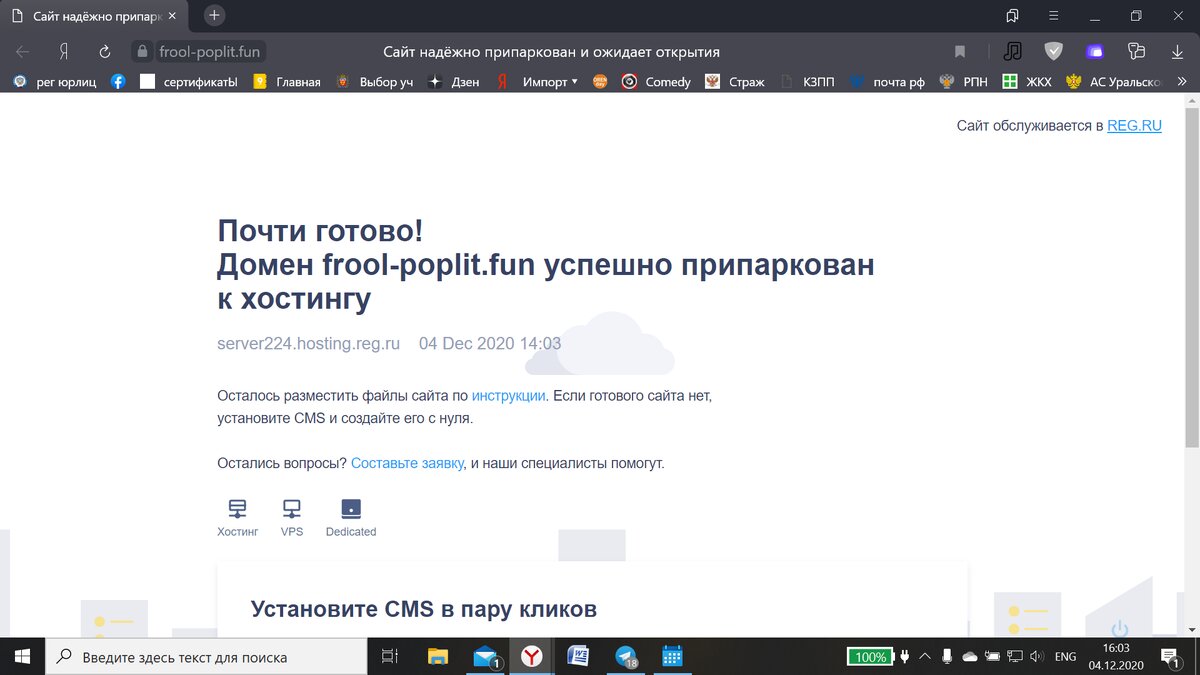
Task: Open Yandex music services icon in toolbar
Action: point(1013,51)
